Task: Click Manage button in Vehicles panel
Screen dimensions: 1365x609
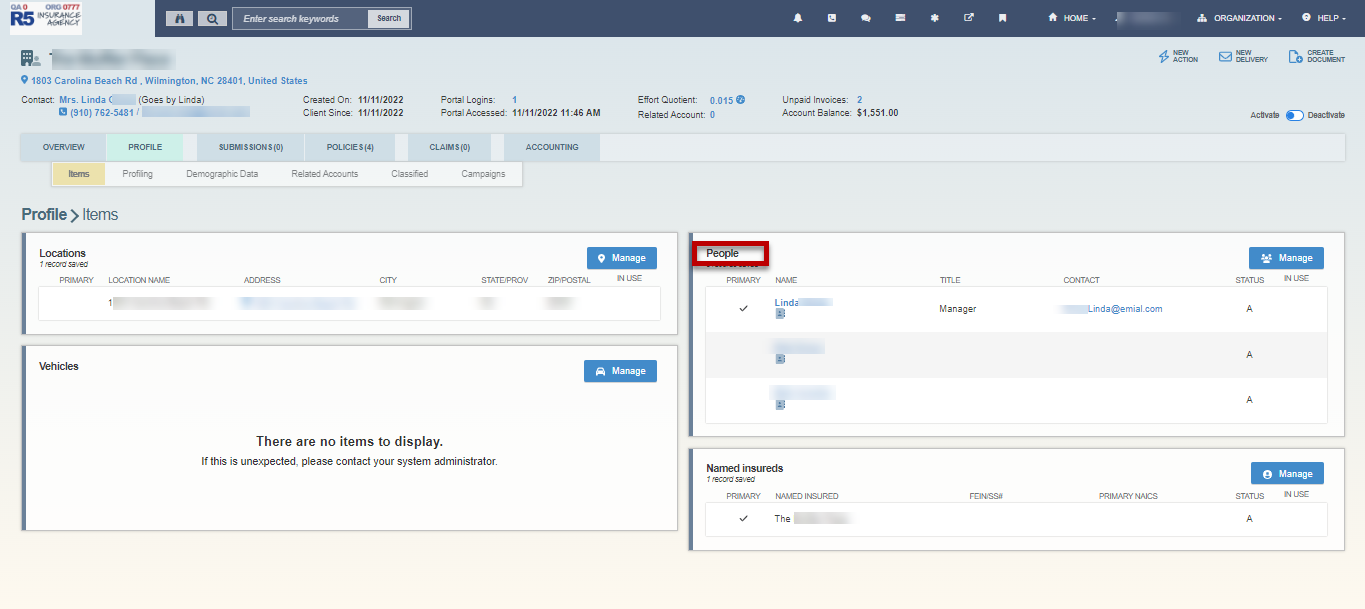Action: (x=620, y=371)
